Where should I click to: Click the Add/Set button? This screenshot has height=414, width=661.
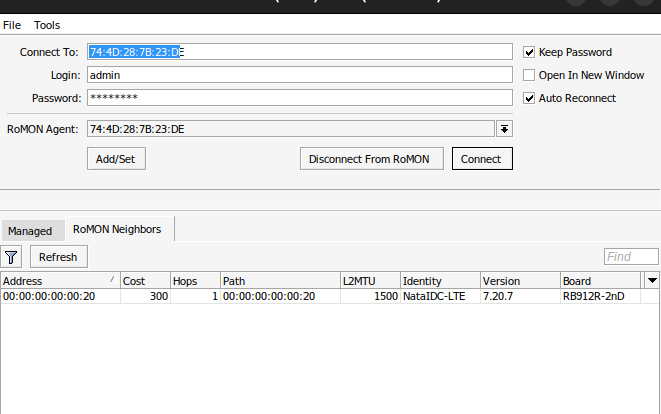point(116,159)
